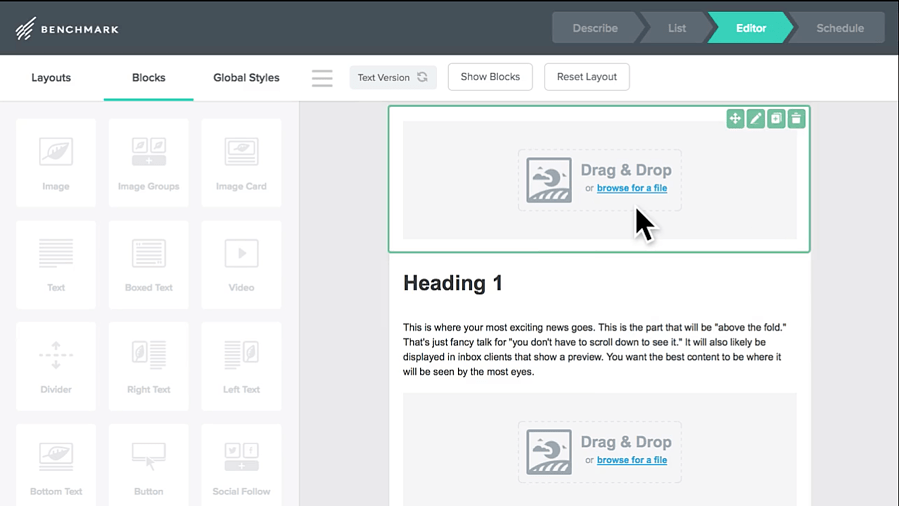
Task: Click the Reset Layout button
Action: pos(587,77)
